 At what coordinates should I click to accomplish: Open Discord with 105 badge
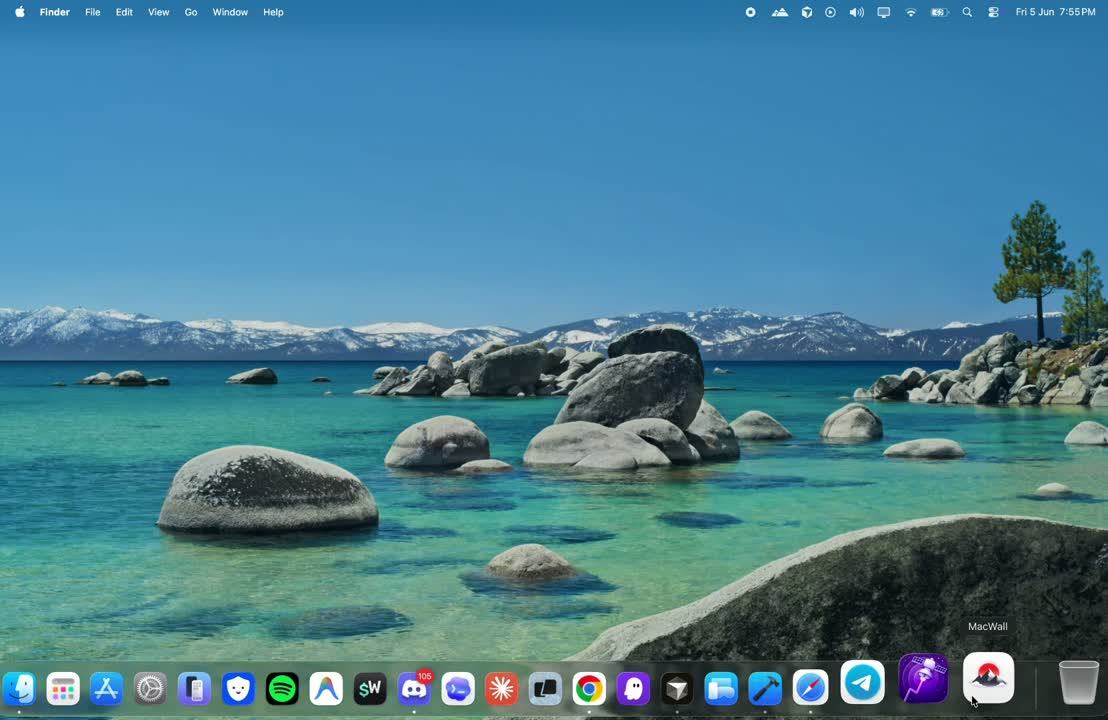(x=413, y=689)
